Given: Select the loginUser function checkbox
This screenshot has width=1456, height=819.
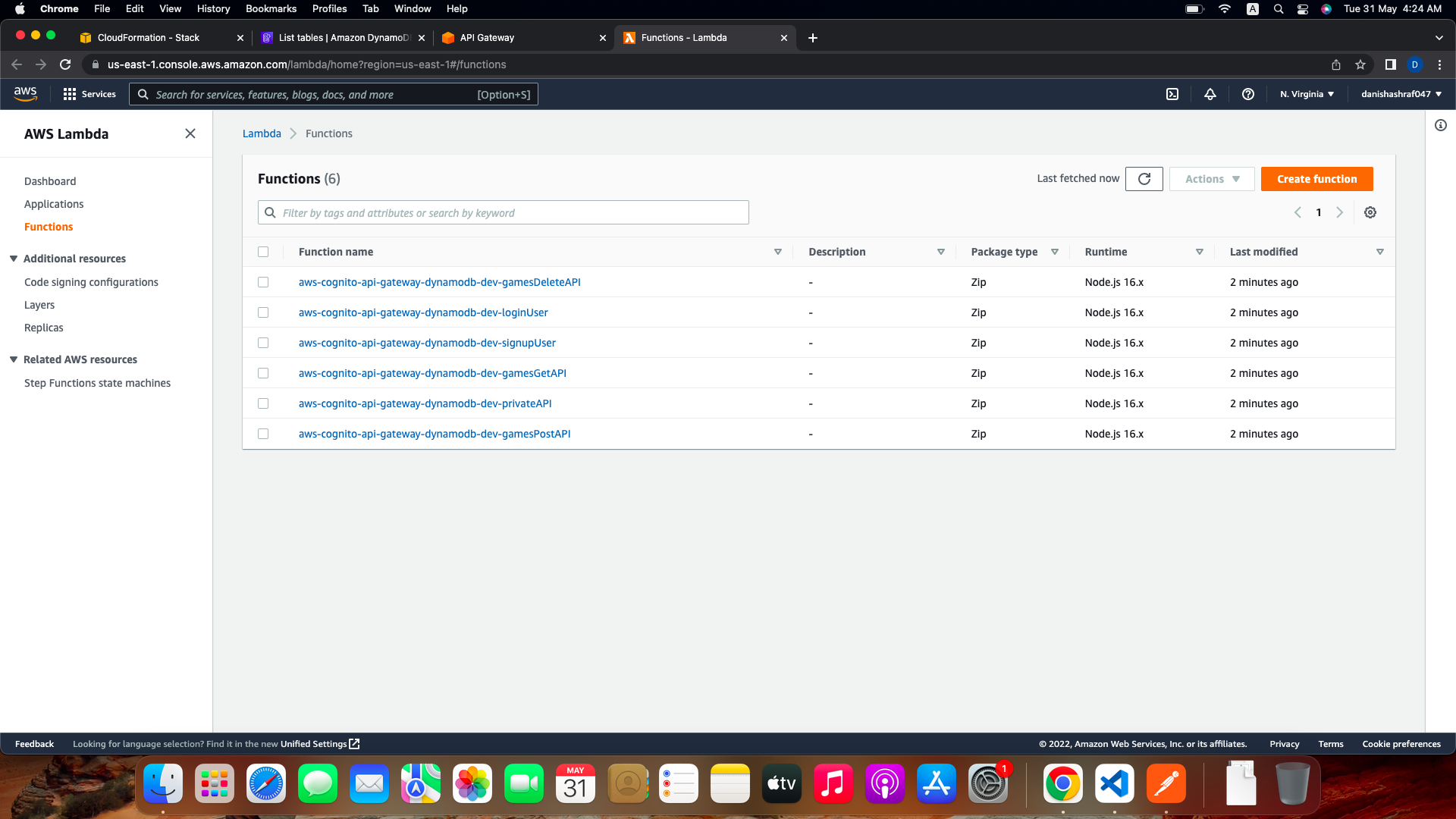Looking at the screenshot, I should [263, 312].
